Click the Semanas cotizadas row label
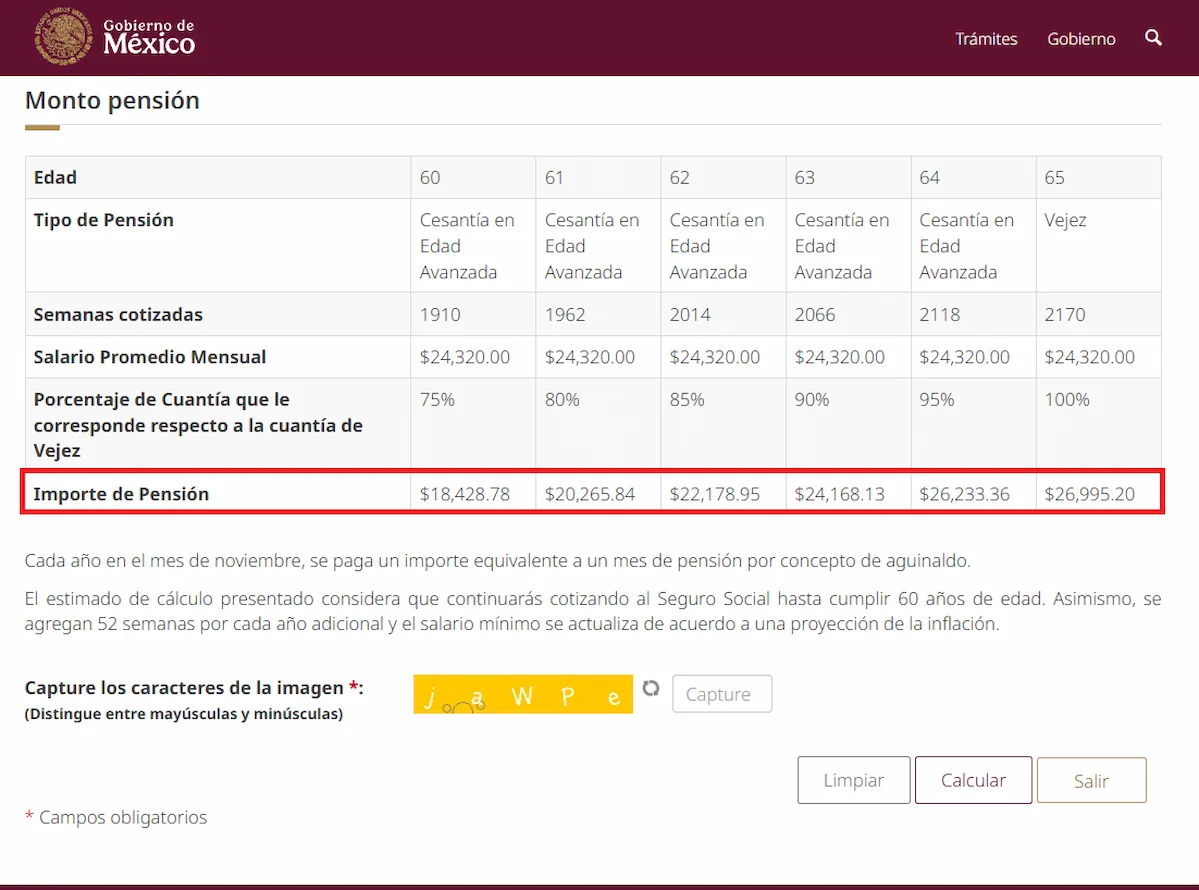1199x890 pixels. click(x=118, y=315)
